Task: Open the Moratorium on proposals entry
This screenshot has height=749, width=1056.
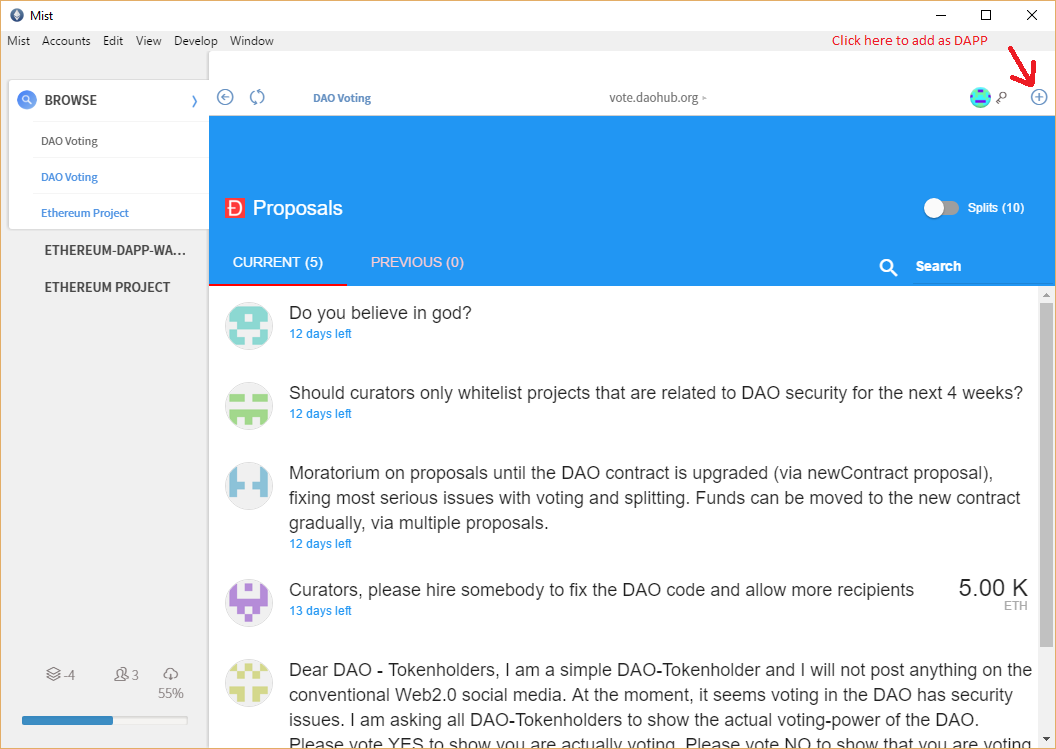Action: click(655, 498)
